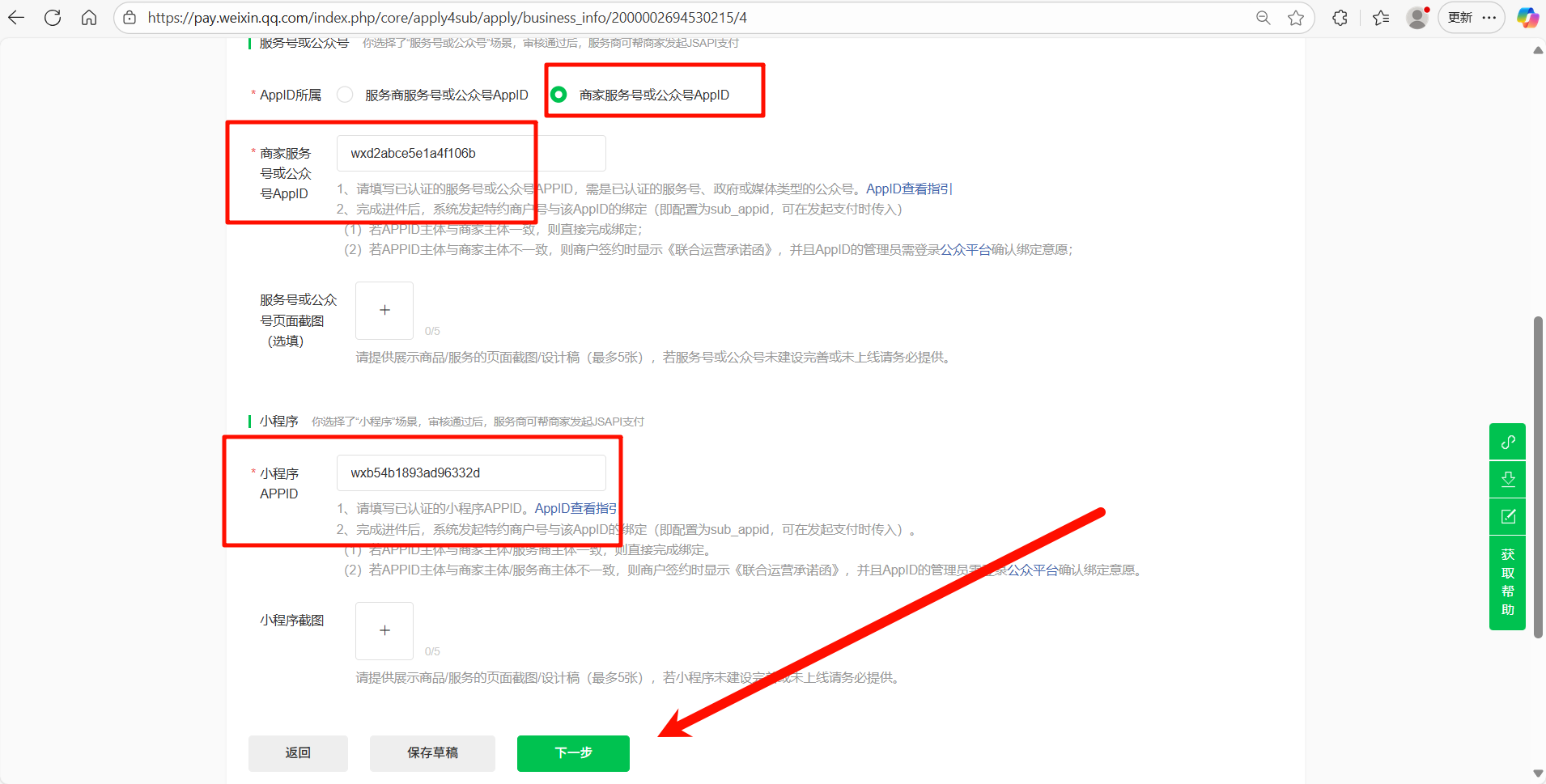The height and width of the screenshot is (784, 1546).
Task: Open browser extensions puzzle icon
Action: 1340,18
